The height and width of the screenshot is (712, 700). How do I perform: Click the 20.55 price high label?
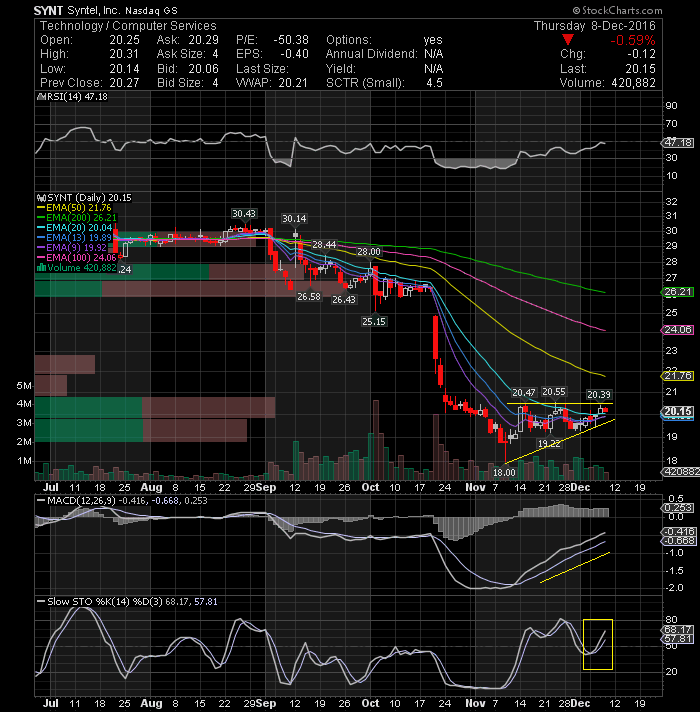554,392
